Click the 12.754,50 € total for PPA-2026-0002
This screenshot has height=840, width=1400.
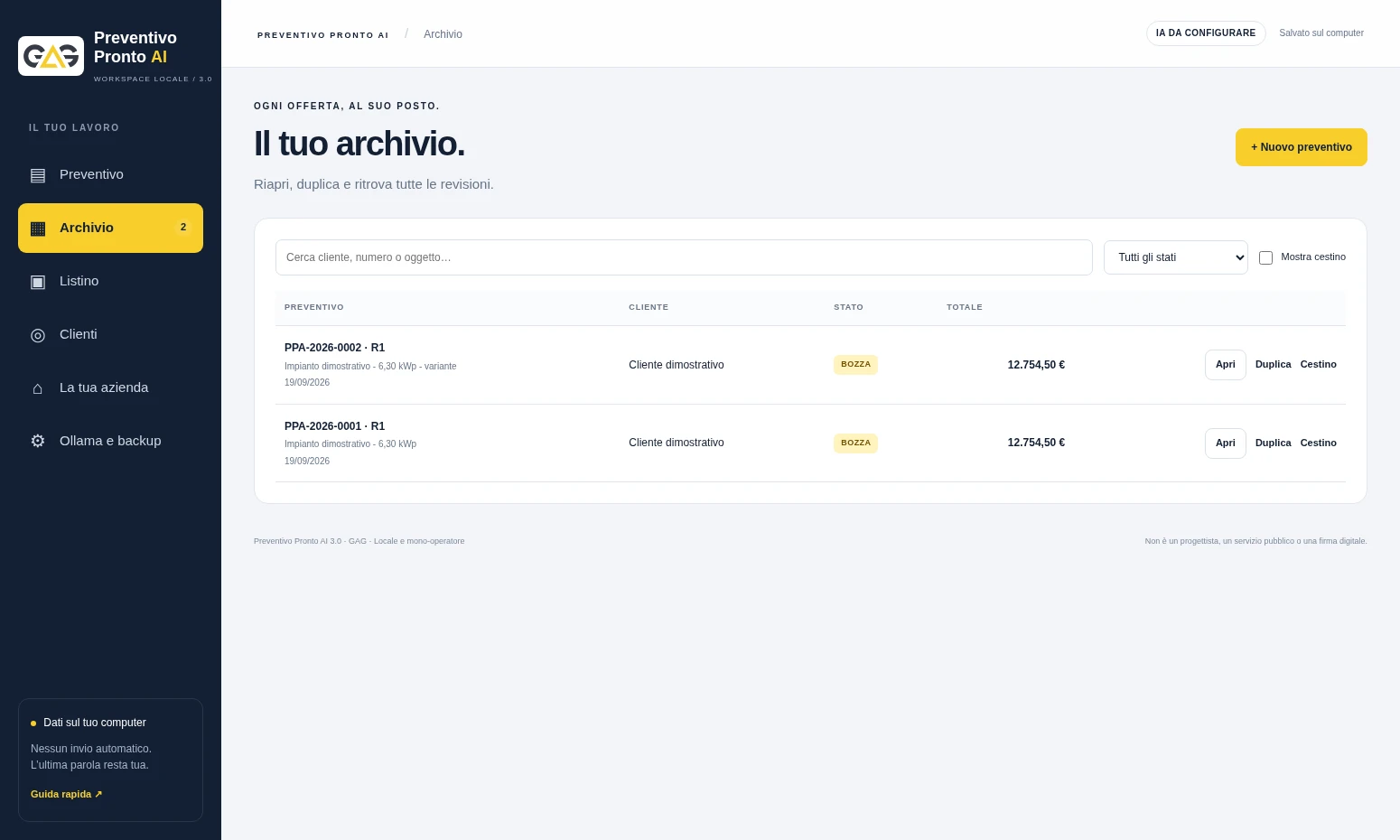pyautogui.click(x=1036, y=365)
